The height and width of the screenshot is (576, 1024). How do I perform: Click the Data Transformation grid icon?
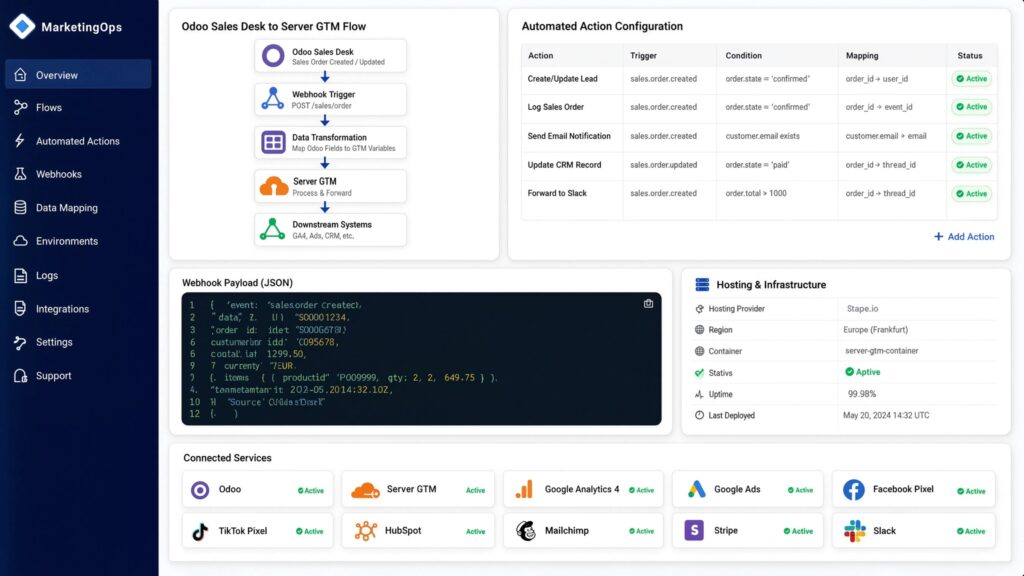[273, 142]
